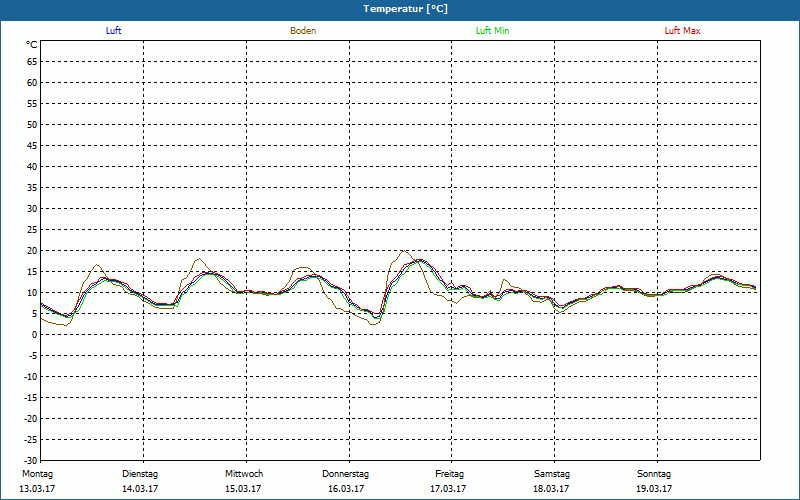
Task: Click the '°C' axis unit label
Action: click(32, 45)
